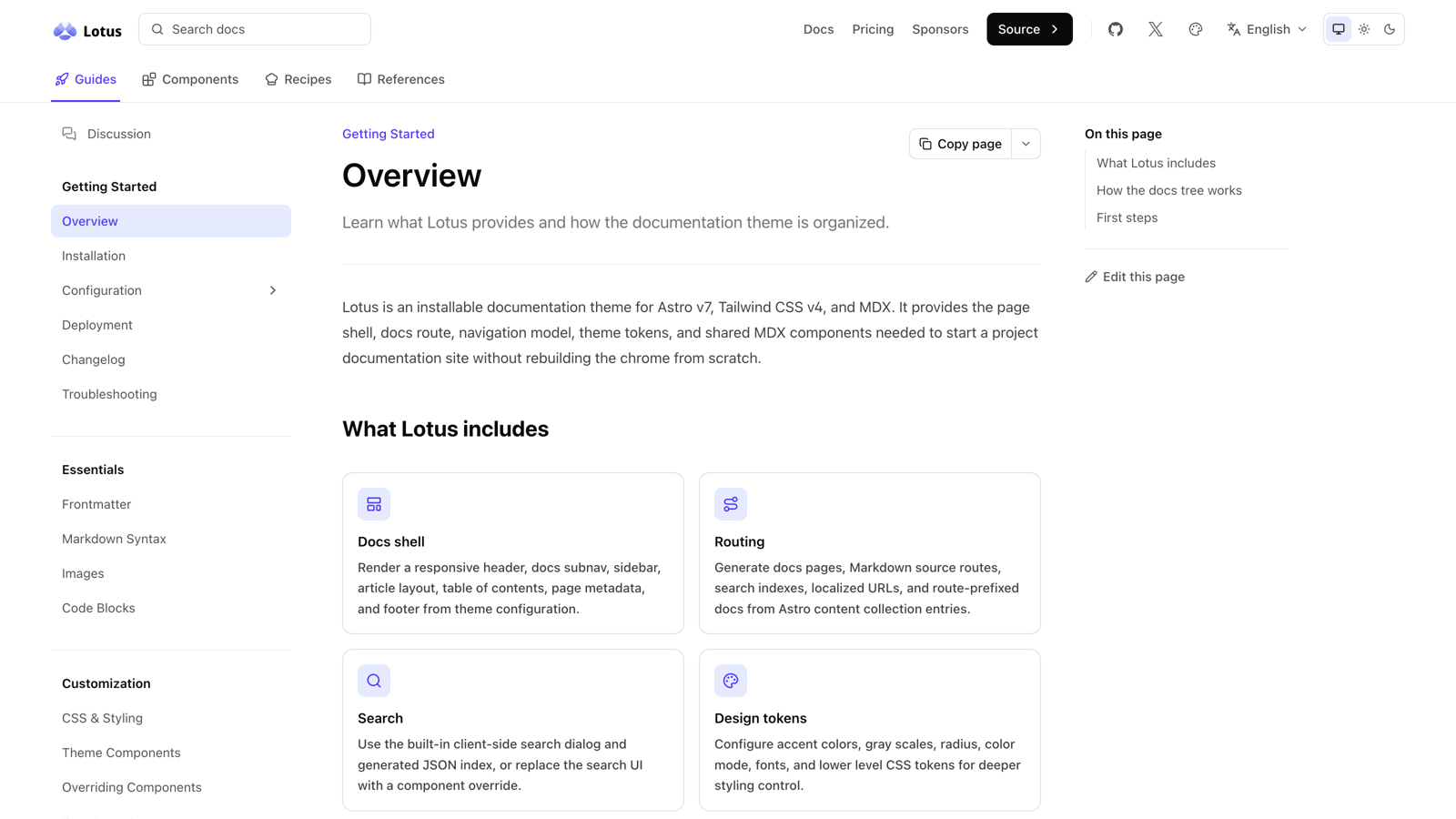Screen dimensions: 1456x819
Task: Click the translate language icon
Action: [1234, 29]
